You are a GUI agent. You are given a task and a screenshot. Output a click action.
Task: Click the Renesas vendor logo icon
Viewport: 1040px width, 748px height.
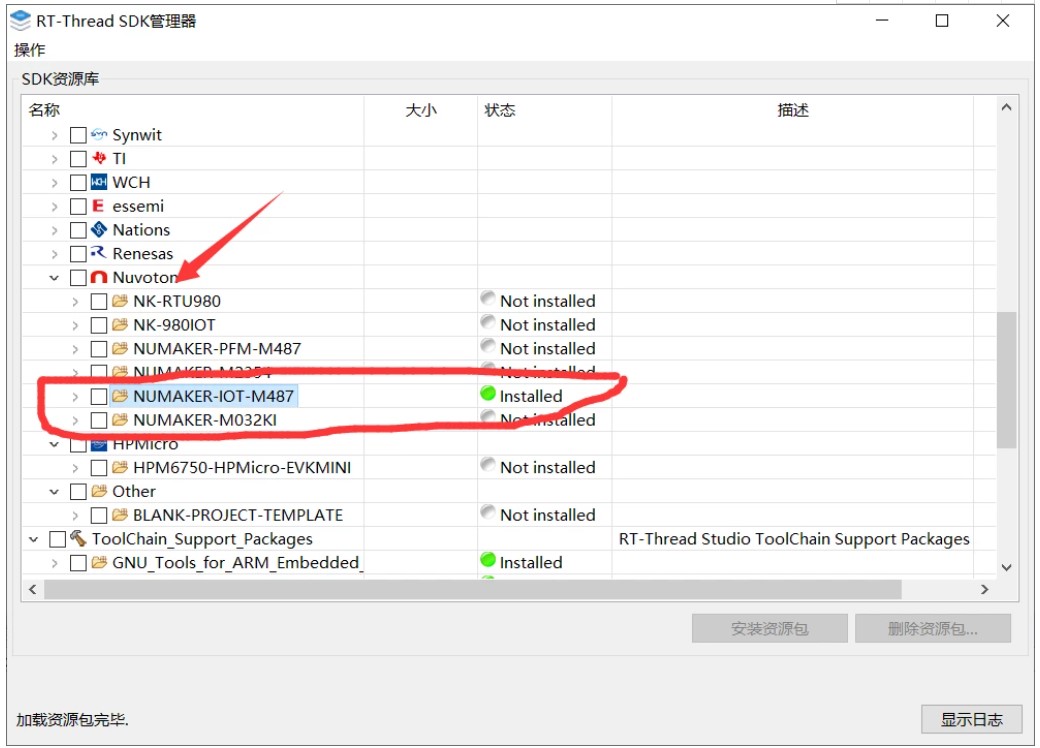[99, 253]
